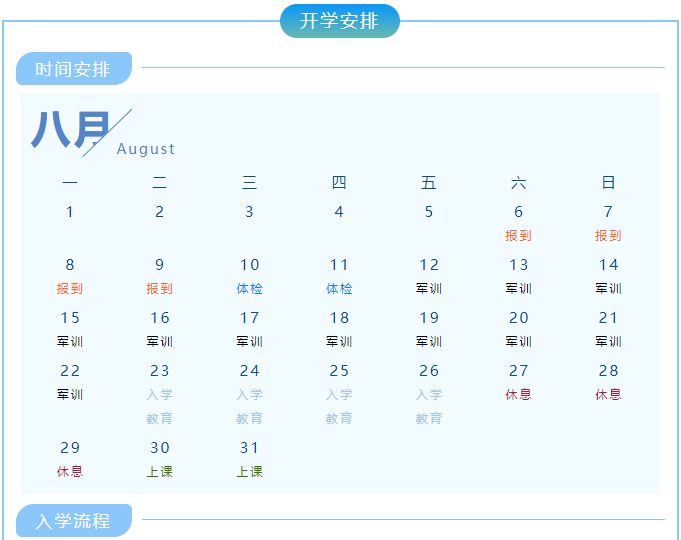Click the 休息 label under date 28

[608, 394]
